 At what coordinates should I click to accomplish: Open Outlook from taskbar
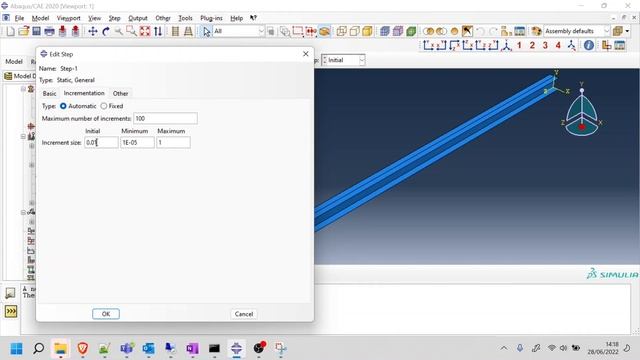pos(149,348)
